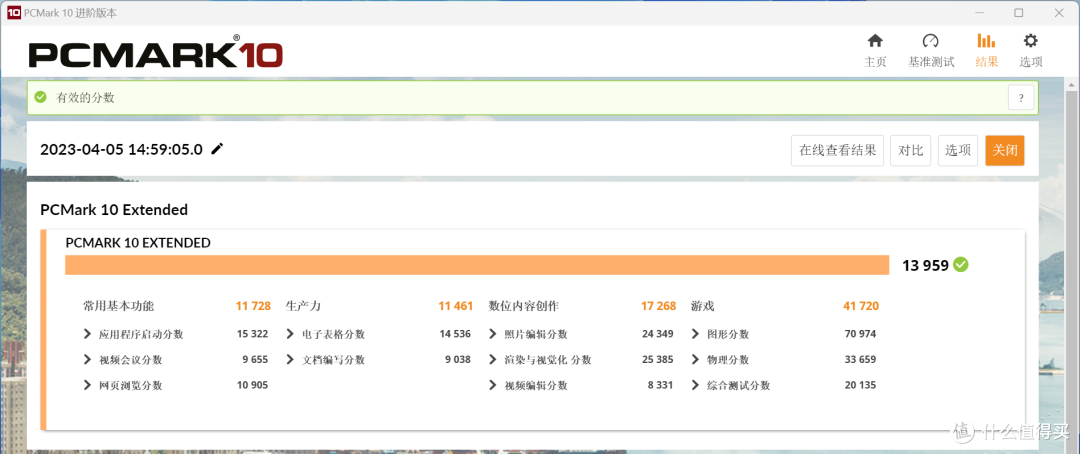Open the 主页 home icon
The width and height of the screenshot is (1080, 454).
(x=875, y=41)
